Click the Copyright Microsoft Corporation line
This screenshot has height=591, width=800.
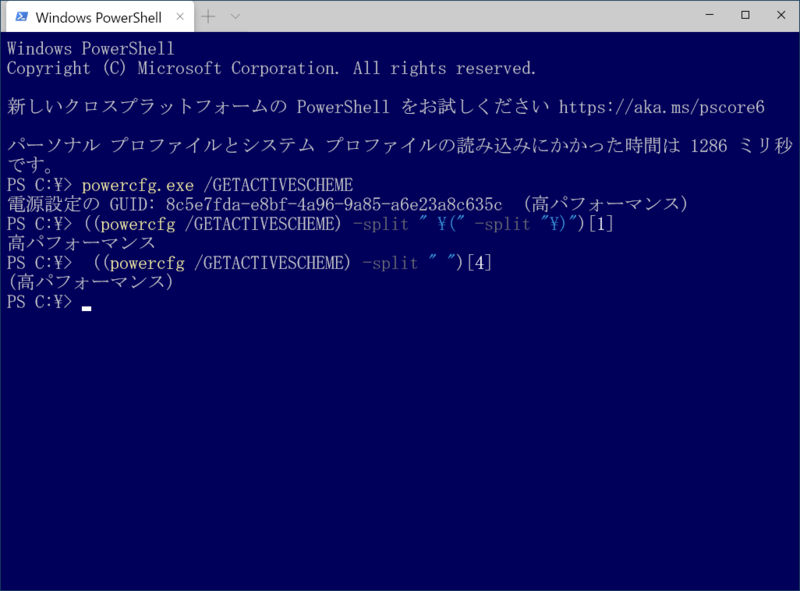click(271, 68)
